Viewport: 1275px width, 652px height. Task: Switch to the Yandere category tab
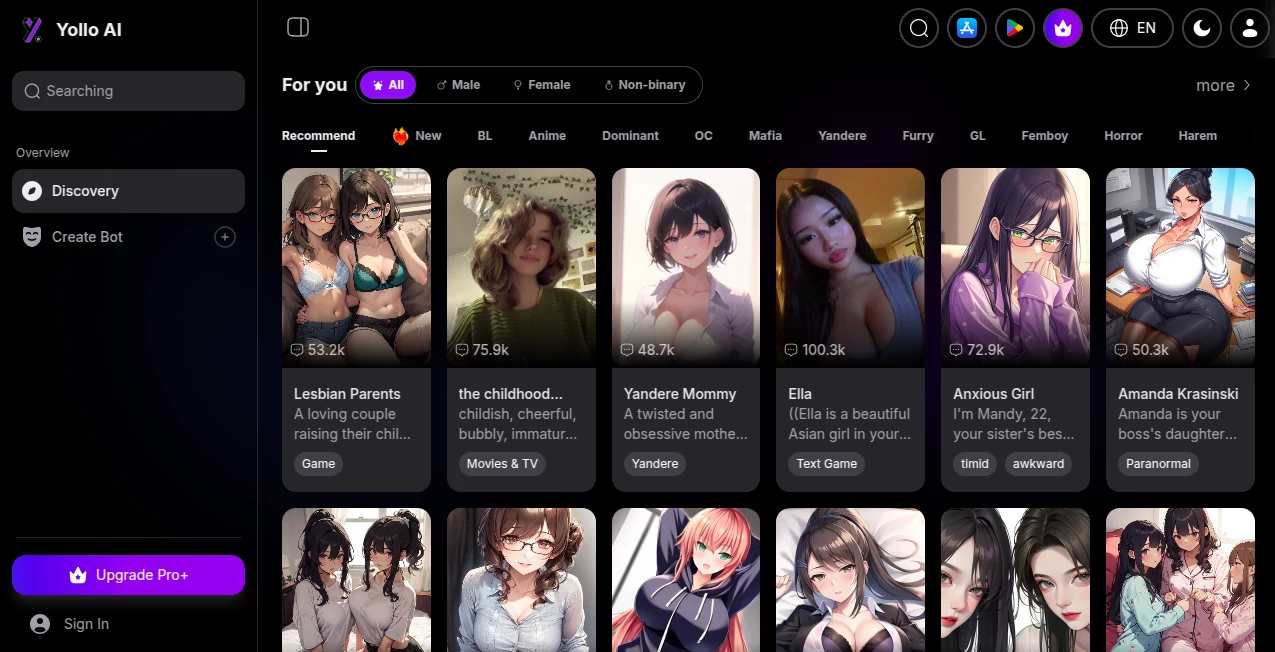841,135
